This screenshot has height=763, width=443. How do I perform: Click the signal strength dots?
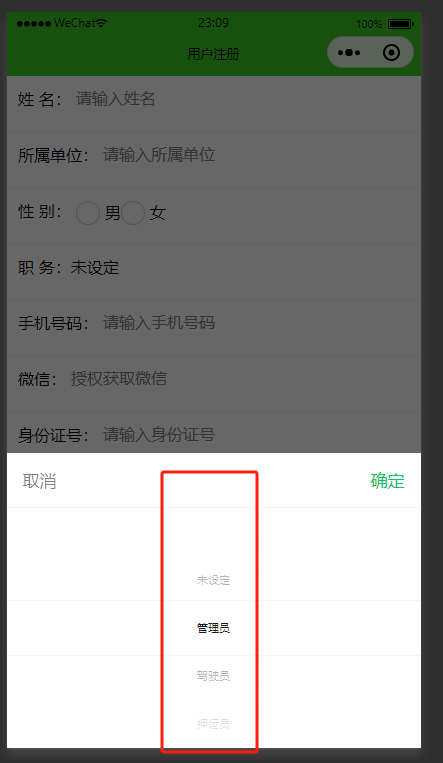[34, 23]
